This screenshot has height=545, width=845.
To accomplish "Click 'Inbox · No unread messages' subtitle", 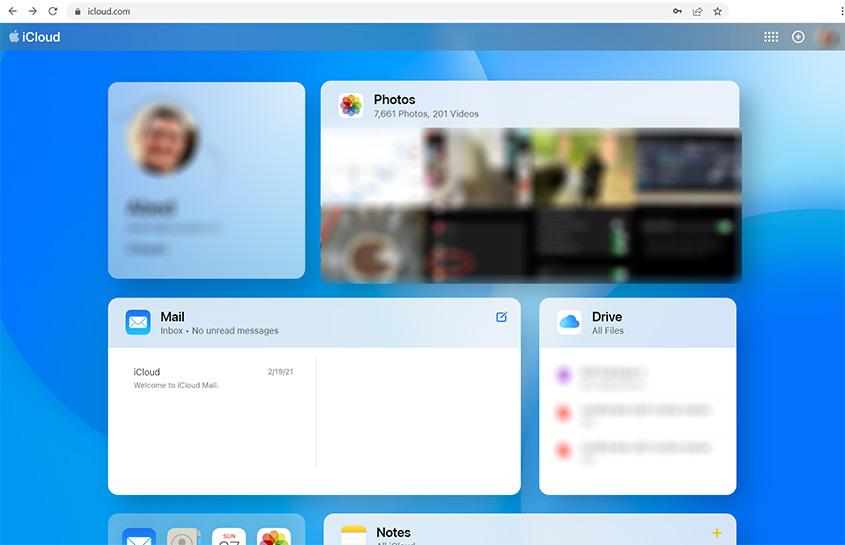I will 219,330.
